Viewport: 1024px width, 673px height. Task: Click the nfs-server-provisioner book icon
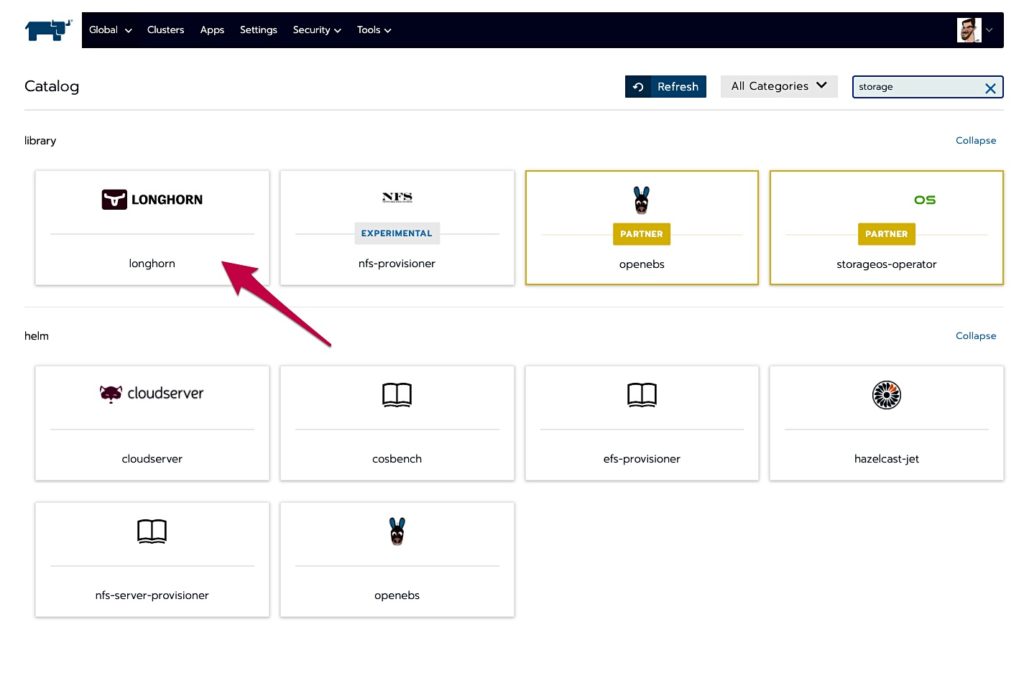tap(152, 531)
